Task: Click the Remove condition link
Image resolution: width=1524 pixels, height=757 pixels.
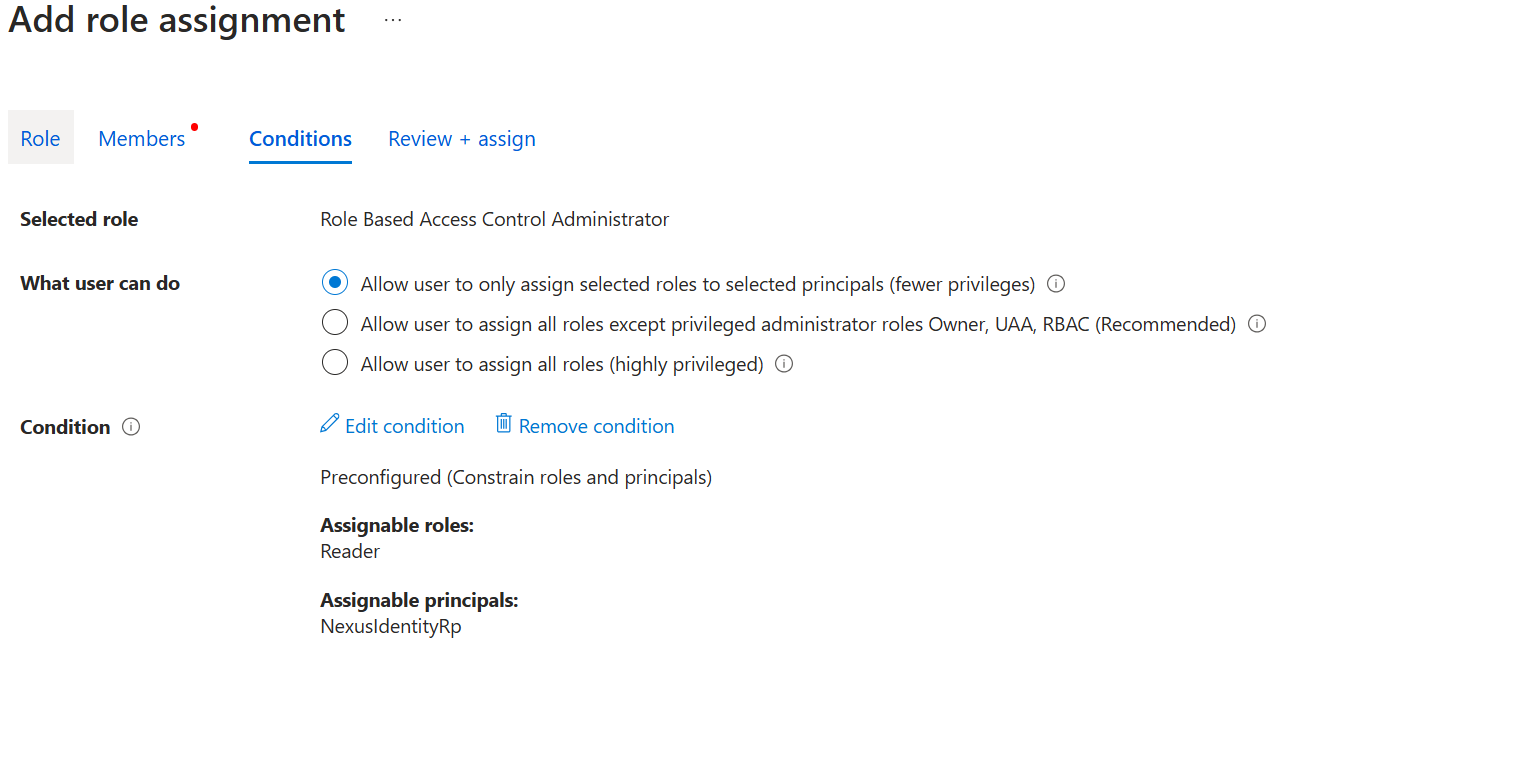Action: (597, 426)
